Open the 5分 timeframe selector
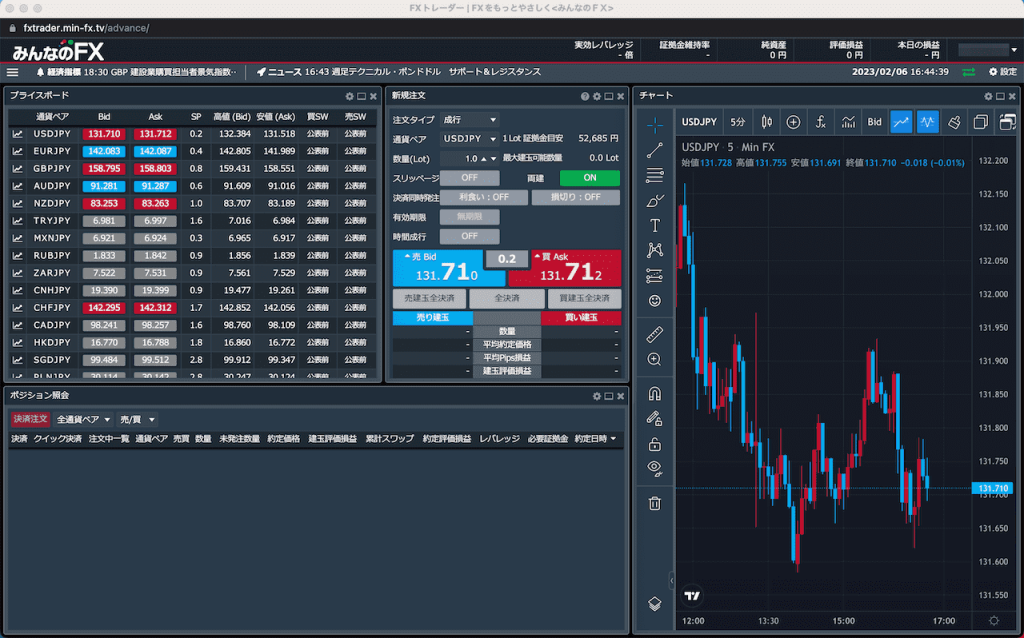The width and height of the screenshot is (1024, 638). pos(737,122)
